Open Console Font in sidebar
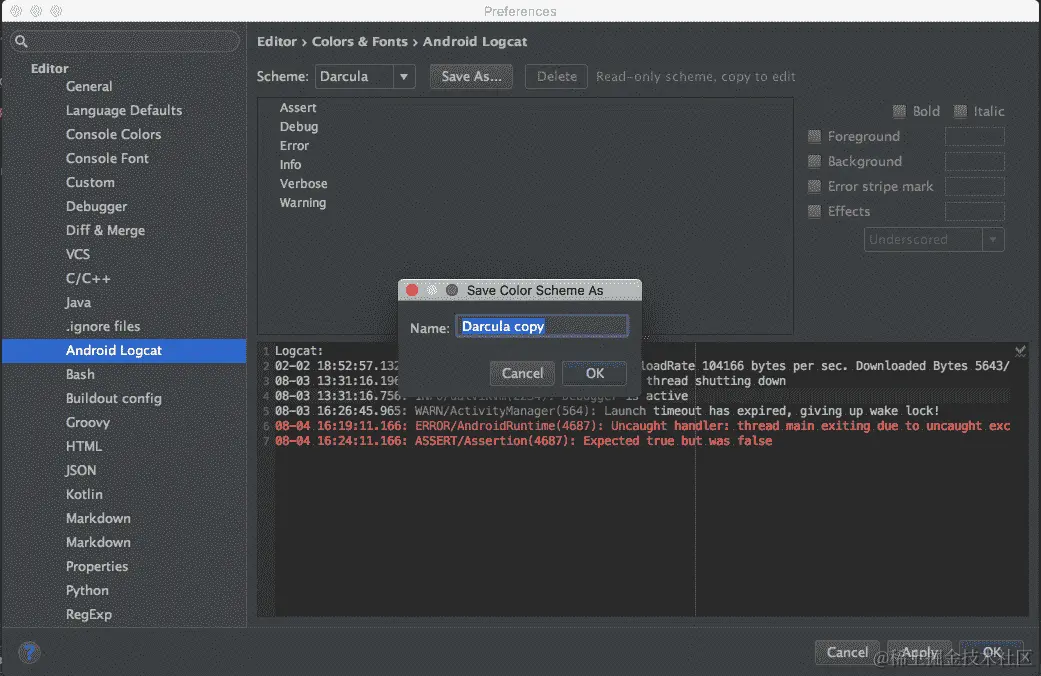Image resolution: width=1041 pixels, height=676 pixels. click(107, 158)
